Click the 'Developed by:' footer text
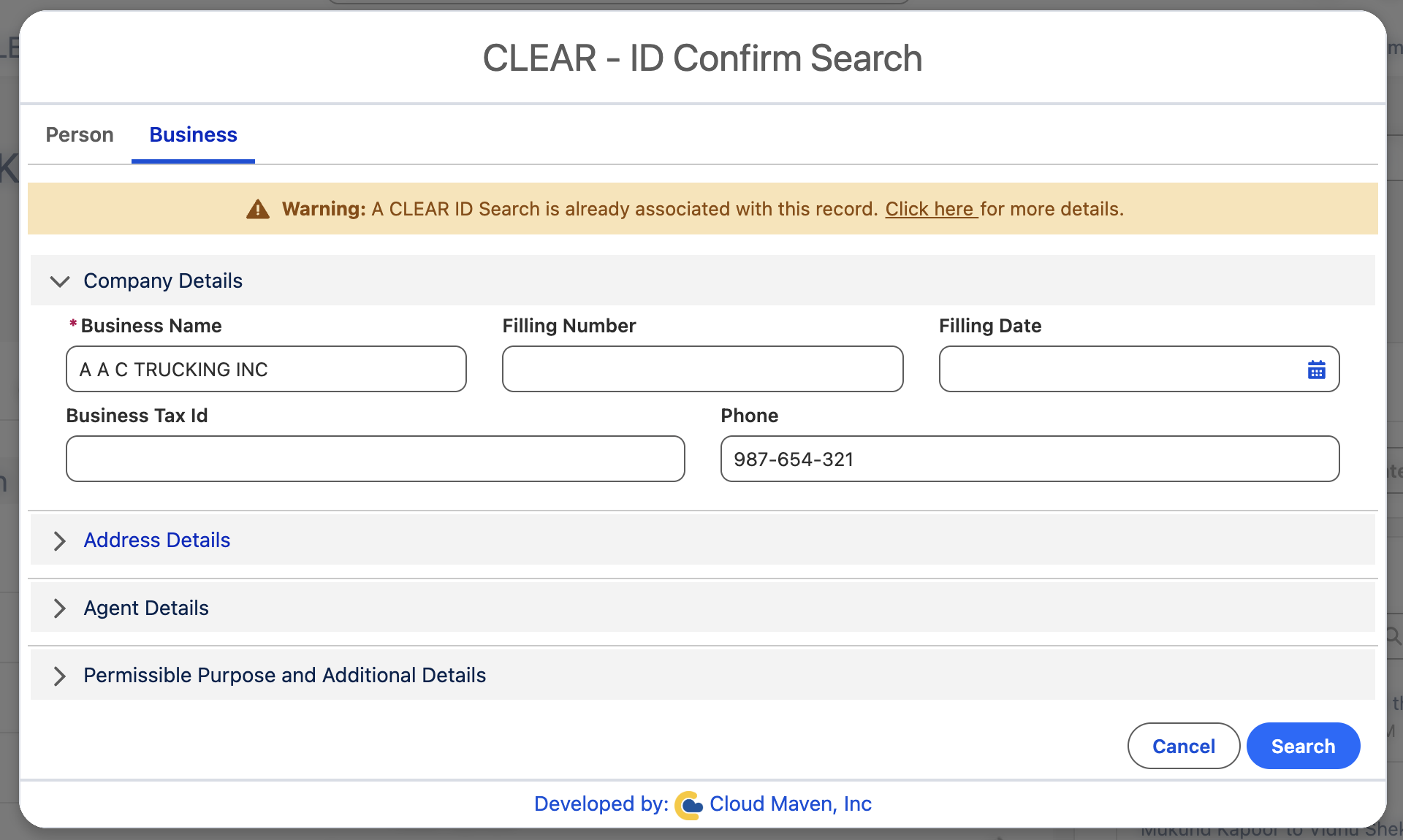The width and height of the screenshot is (1403, 840). (601, 804)
